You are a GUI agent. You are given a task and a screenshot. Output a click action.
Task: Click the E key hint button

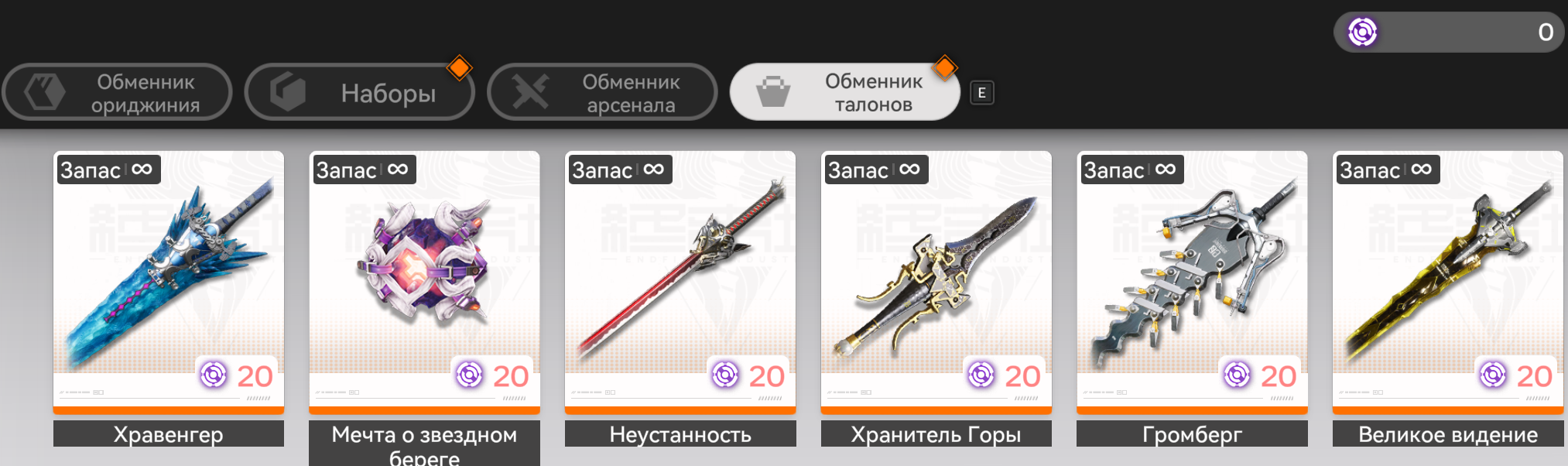click(982, 93)
